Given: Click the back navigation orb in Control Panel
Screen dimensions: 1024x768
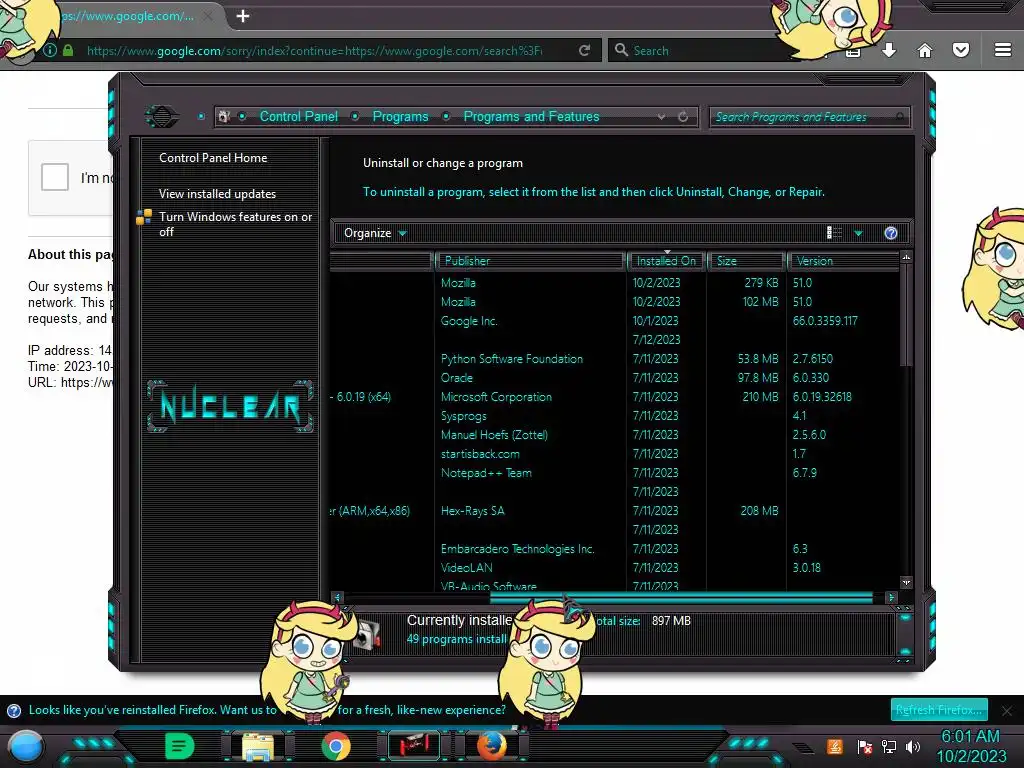Looking at the screenshot, I should pyautogui.click(x=161, y=117).
